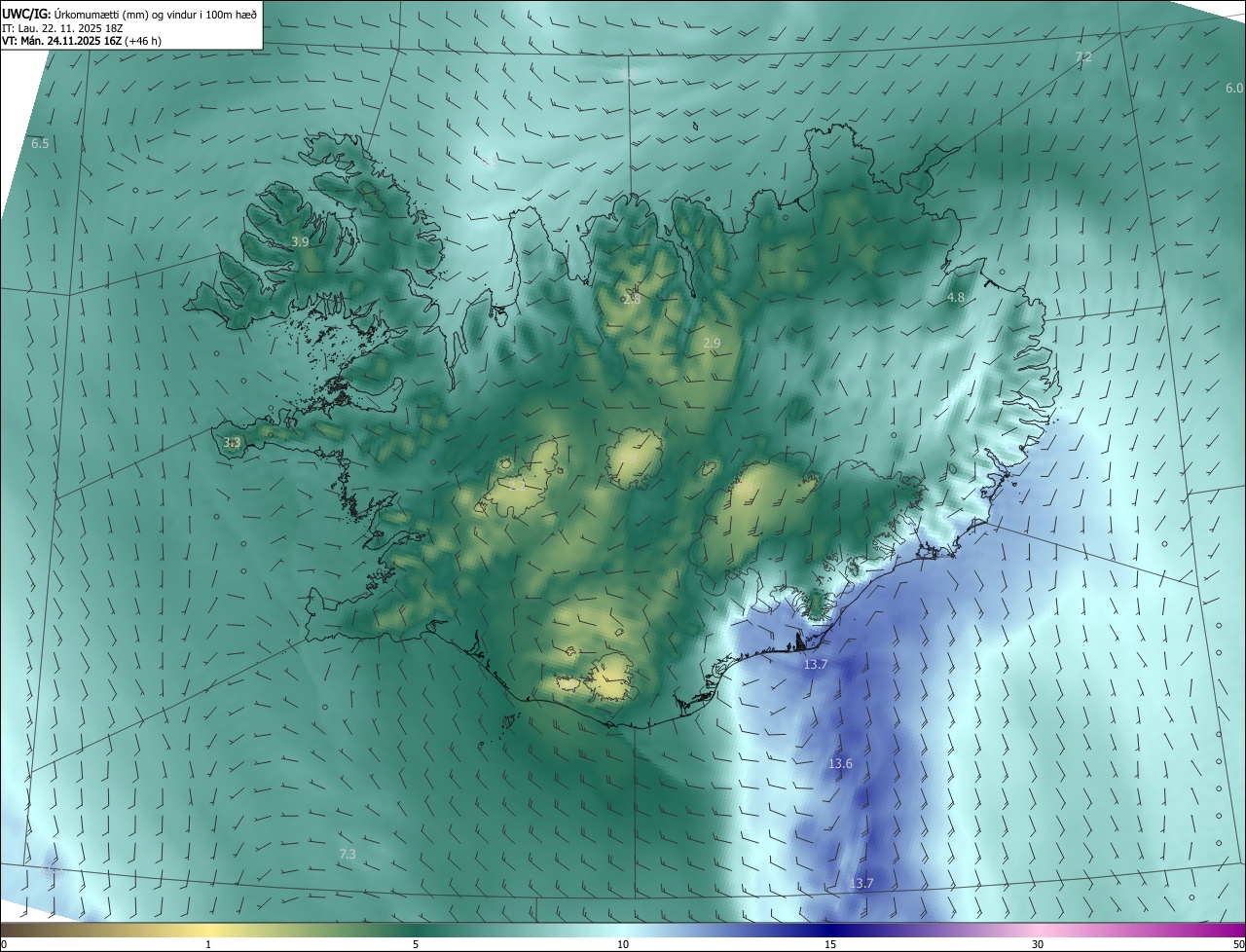The height and width of the screenshot is (952, 1246).
Task: Click the '1' tick on the color scale
Action: pos(208,945)
